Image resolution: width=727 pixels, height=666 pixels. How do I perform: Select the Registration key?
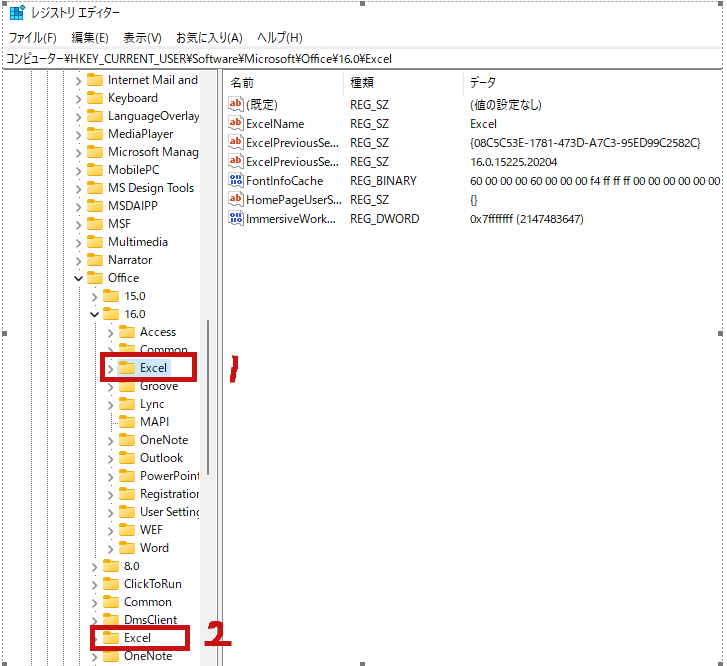click(x=170, y=494)
